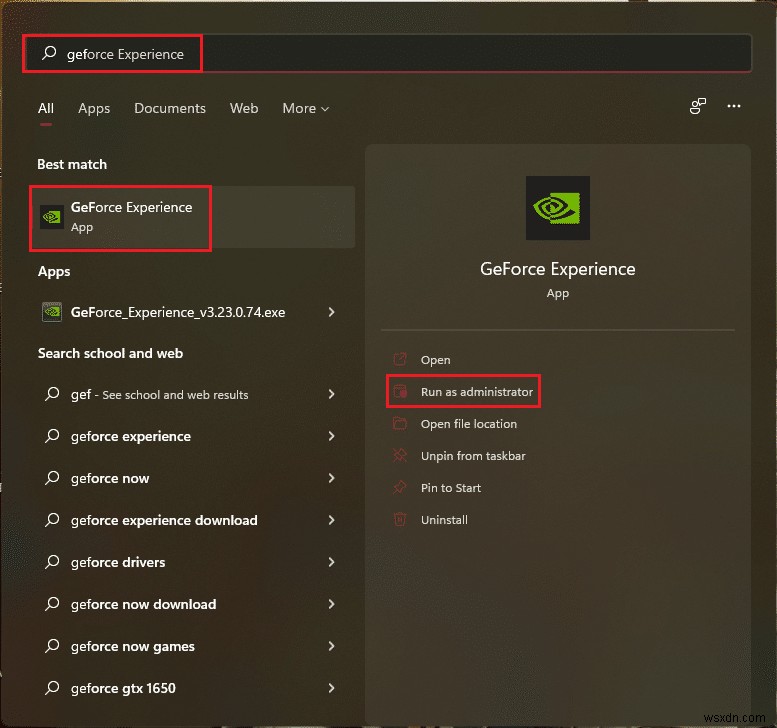Click the search text input field
This screenshot has width=777, height=728.
[400, 54]
